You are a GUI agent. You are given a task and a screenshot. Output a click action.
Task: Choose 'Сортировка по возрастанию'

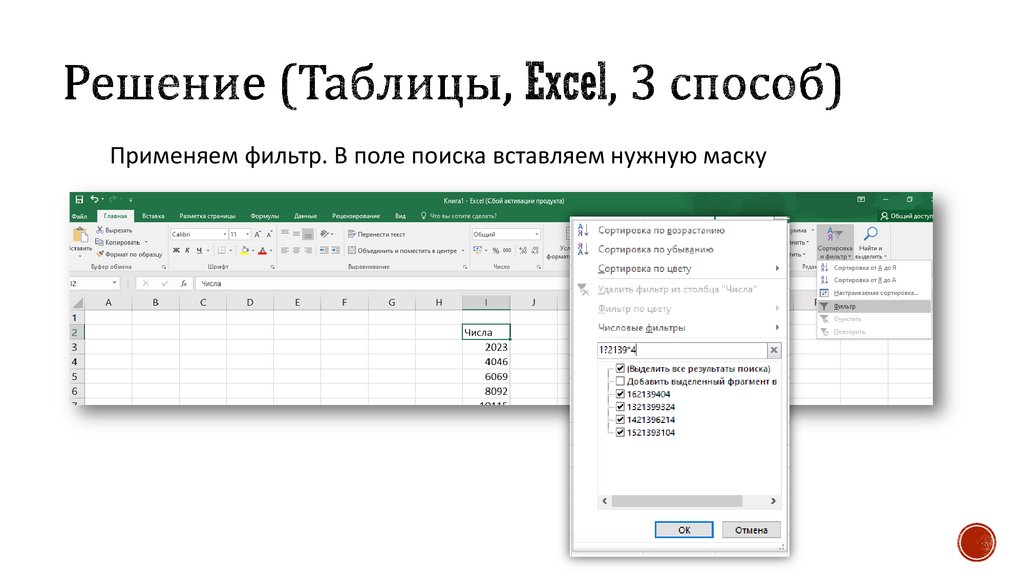(x=661, y=230)
